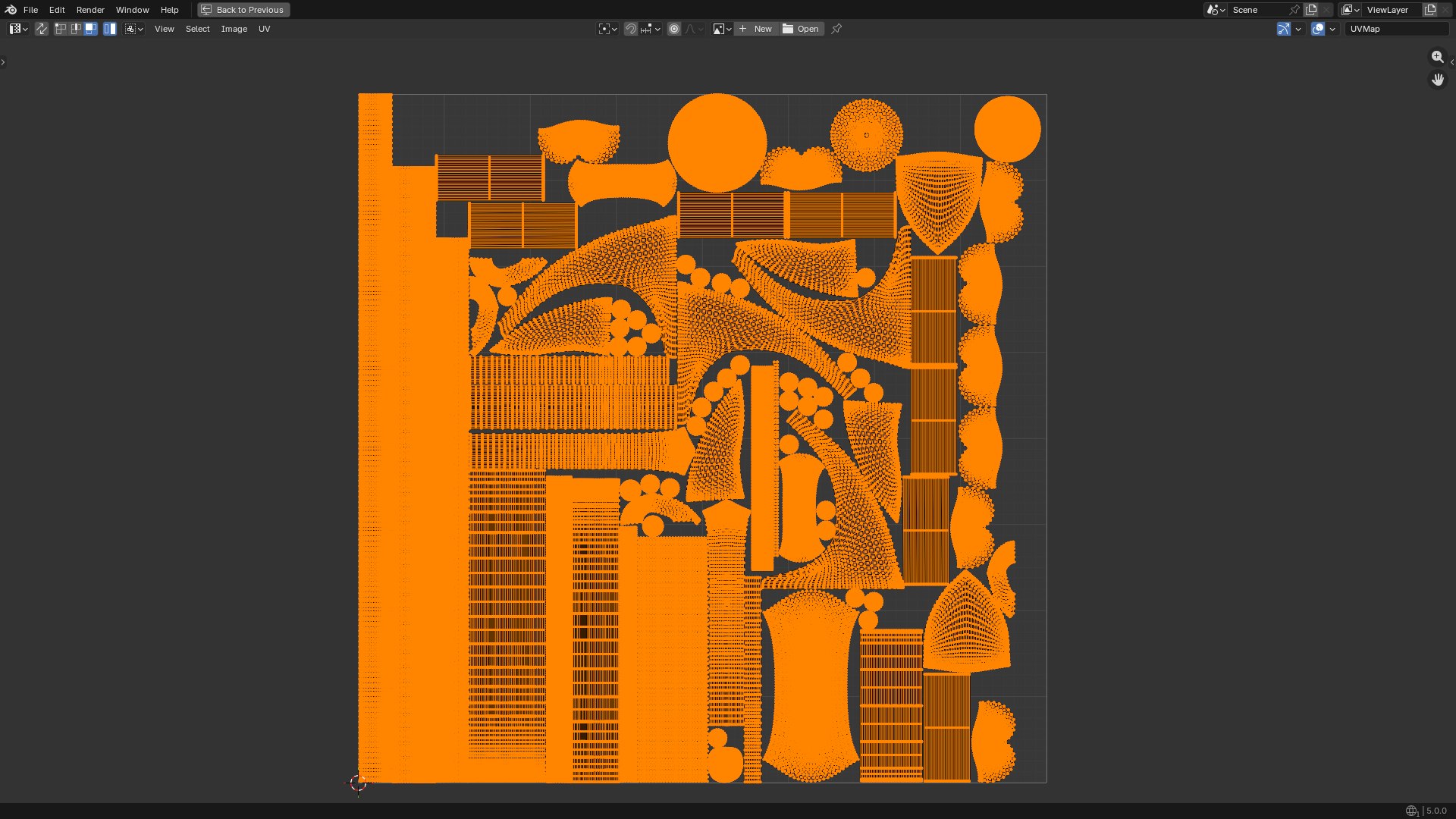The image size is (1456, 819).
Task: Select vertex selection mode
Action: (61, 29)
